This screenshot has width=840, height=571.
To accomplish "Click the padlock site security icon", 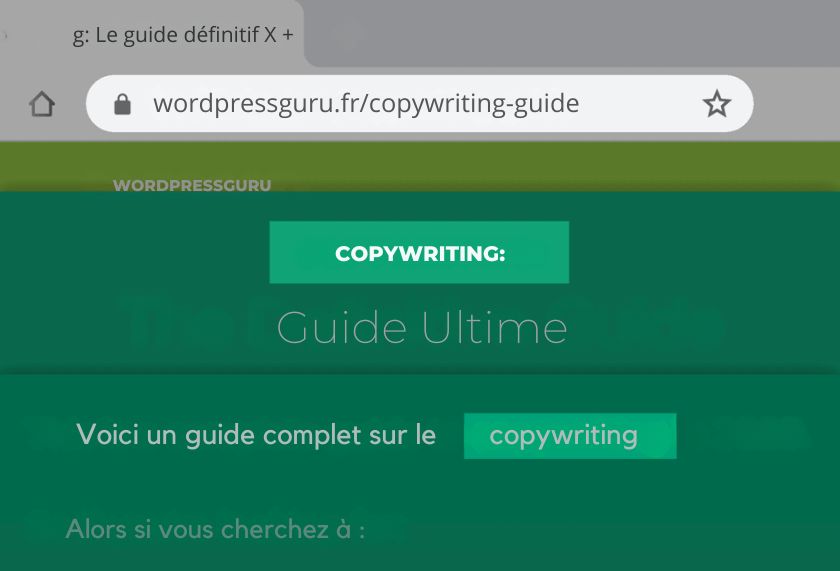I will (122, 104).
